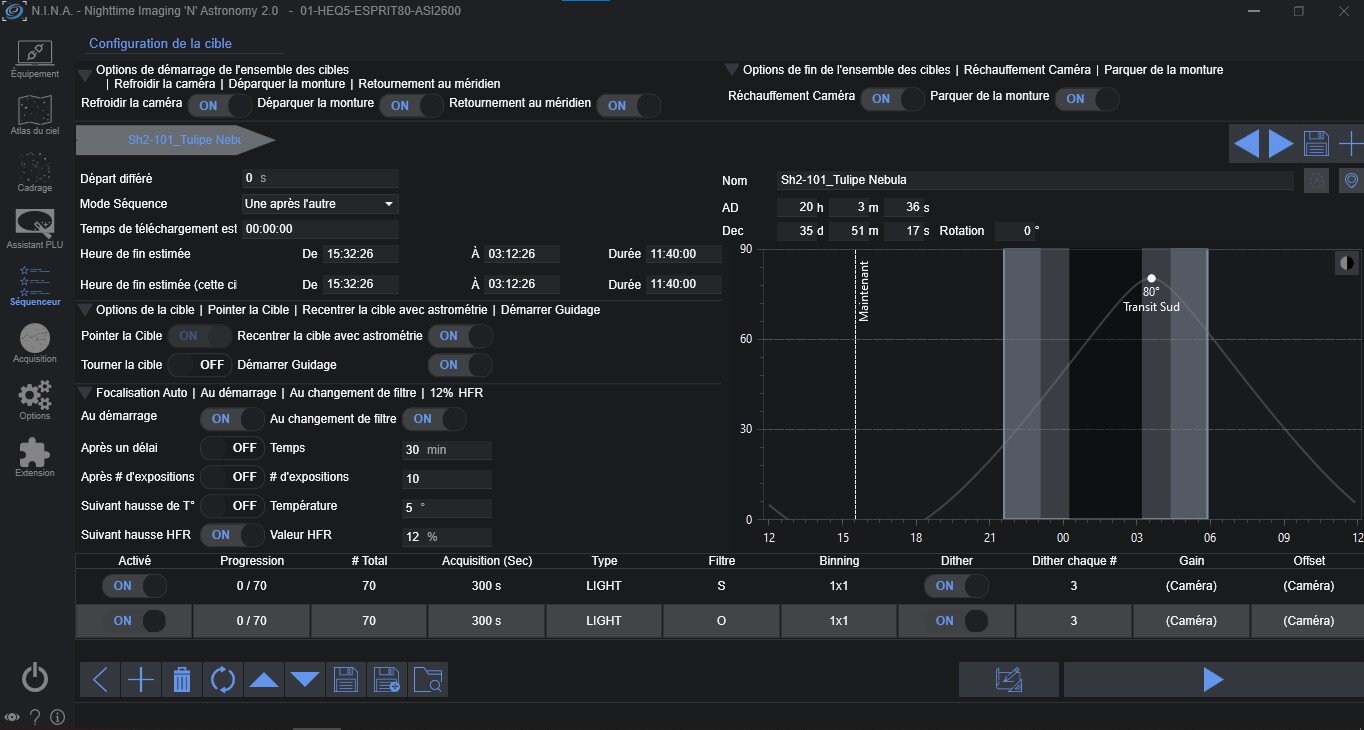Toggle Retournement au méridien switch

tap(629, 105)
